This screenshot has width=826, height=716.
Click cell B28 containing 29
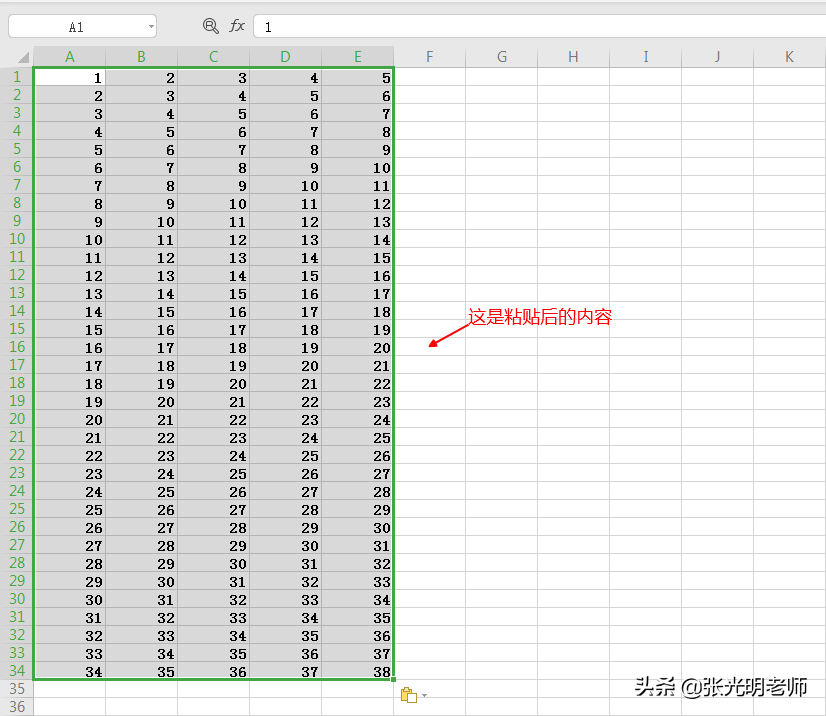pos(141,563)
